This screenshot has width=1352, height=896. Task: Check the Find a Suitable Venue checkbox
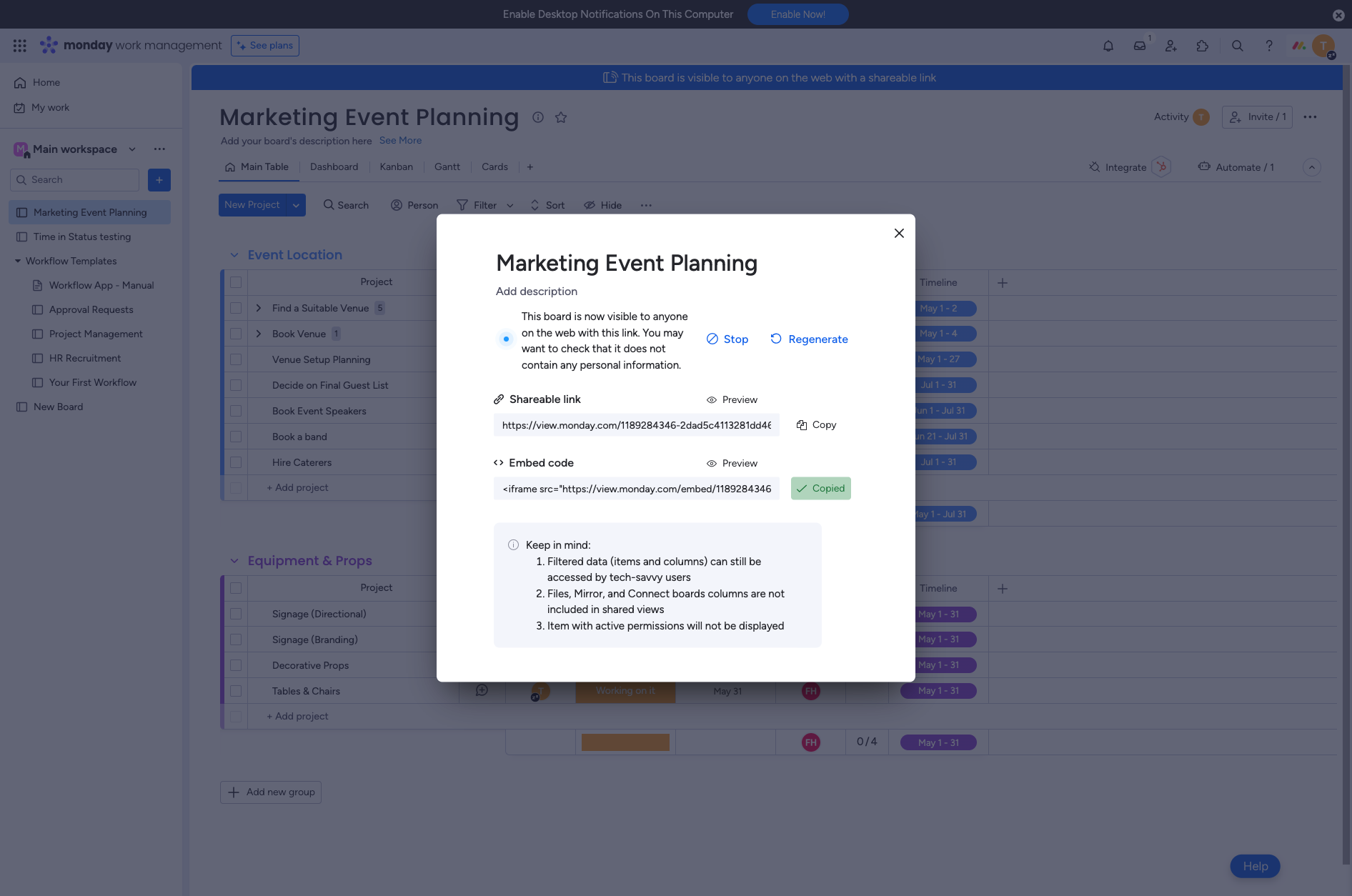click(236, 308)
